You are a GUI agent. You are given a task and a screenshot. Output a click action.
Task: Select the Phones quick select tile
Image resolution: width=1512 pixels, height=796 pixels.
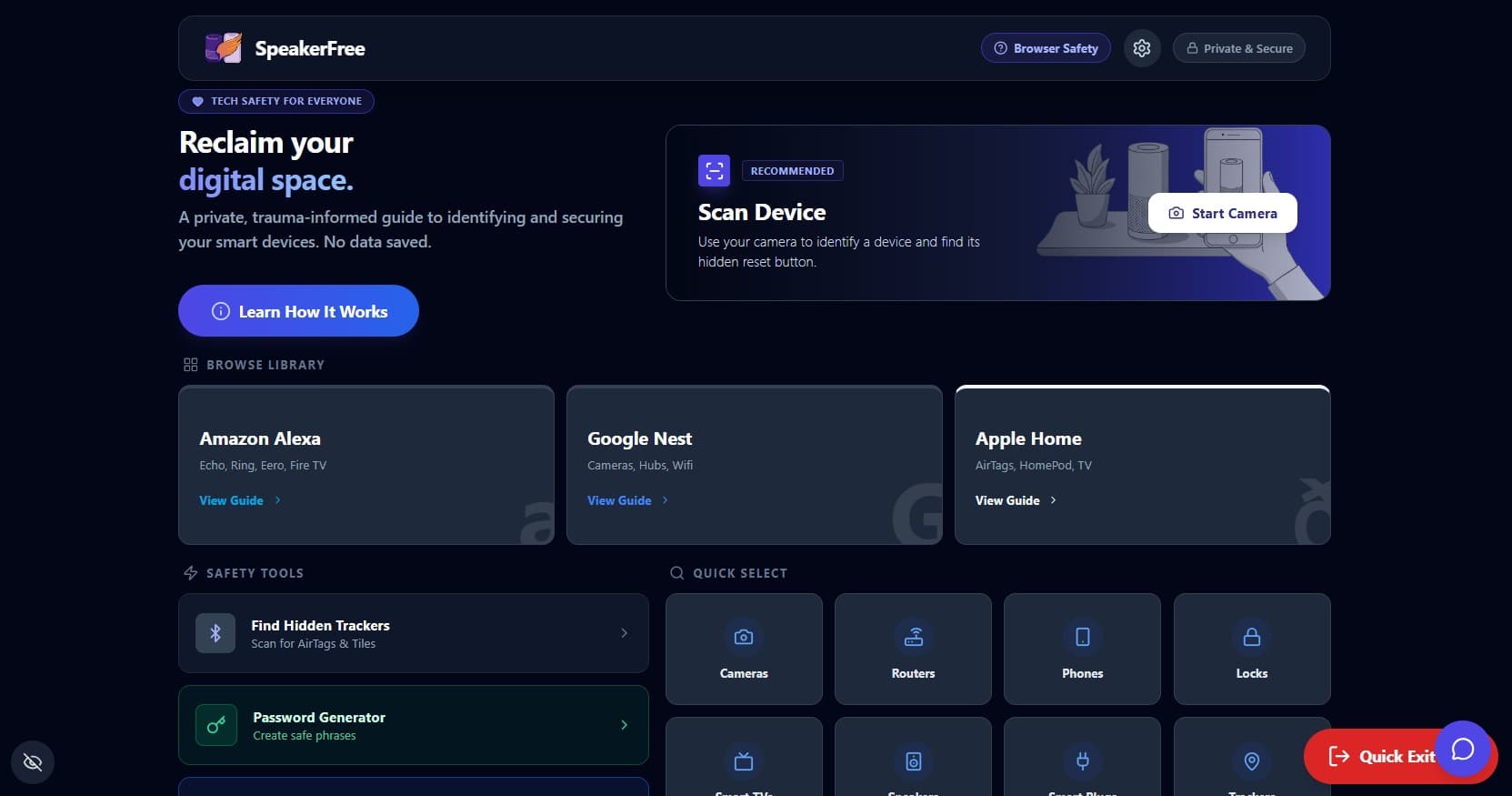(x=1082, y=649)
